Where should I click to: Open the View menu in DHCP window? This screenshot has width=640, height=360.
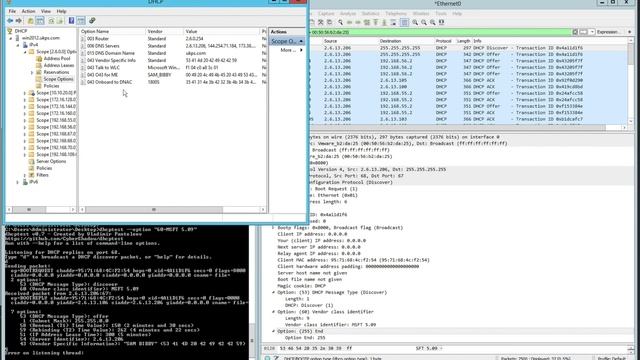point(46,11)
